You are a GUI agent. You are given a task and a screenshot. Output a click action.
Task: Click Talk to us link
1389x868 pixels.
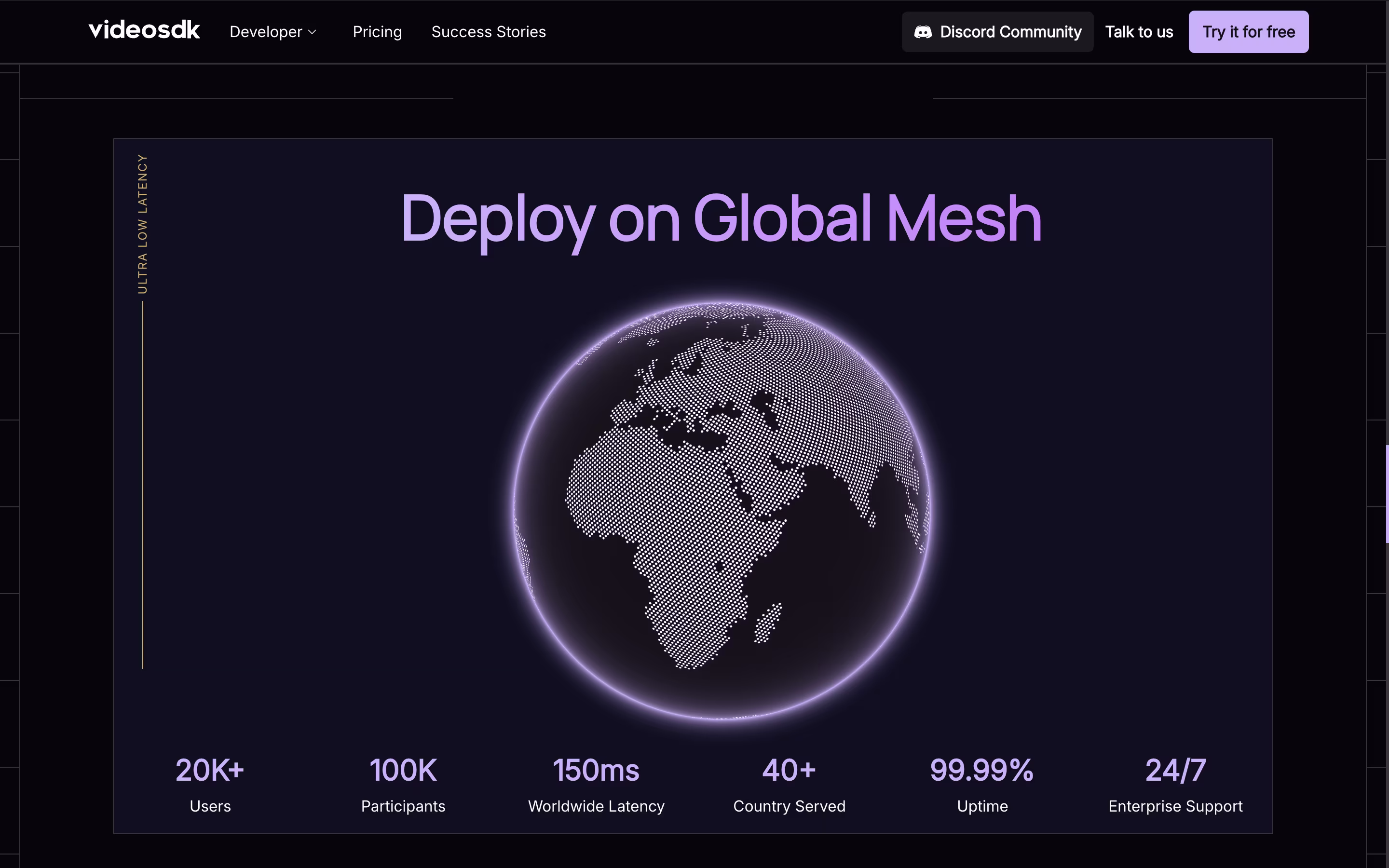point(1139,32)
